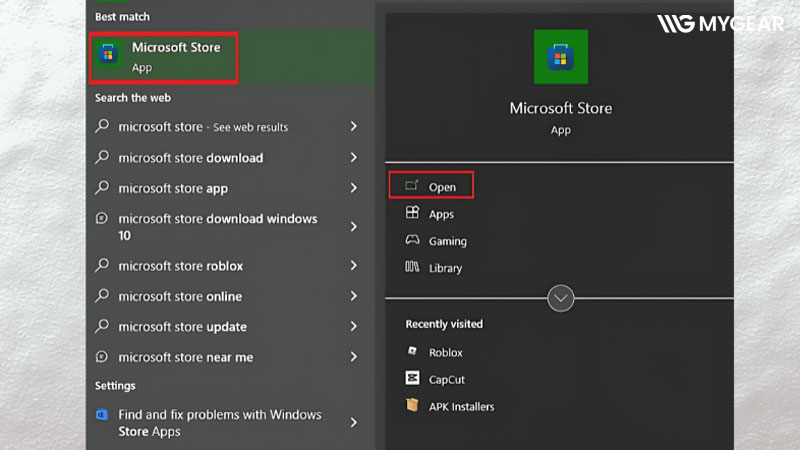Click the Microsoft Store icon in Best match
Screen dimensions: 800x450
pyautogui.click(x=108, y=58)
